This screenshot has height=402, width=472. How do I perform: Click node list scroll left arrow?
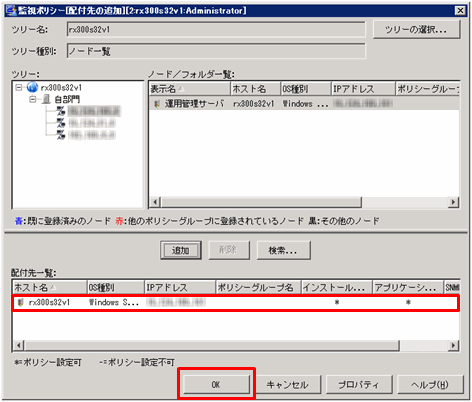[155, 202]
